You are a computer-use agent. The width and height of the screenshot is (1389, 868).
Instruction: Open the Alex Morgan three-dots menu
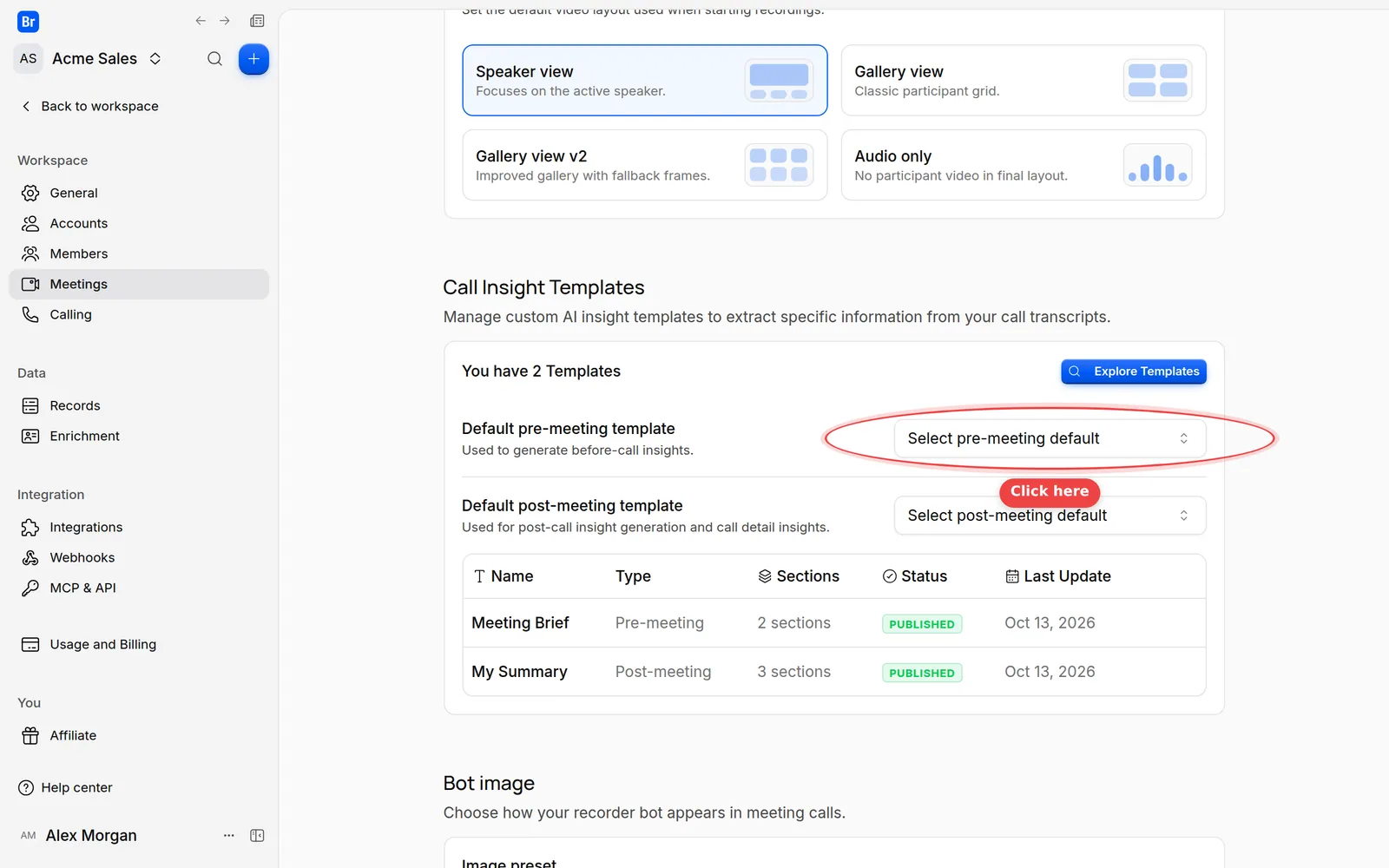(229, 835)
